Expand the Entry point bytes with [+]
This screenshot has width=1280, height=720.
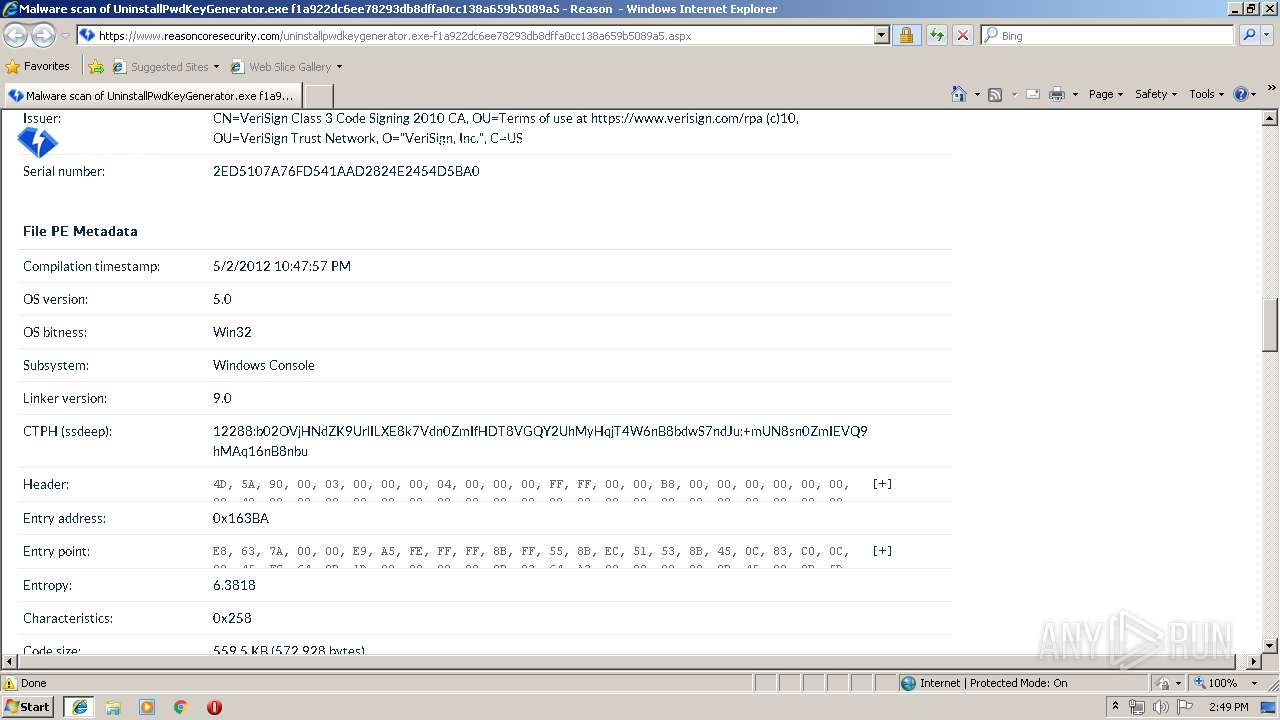tap(882, 551)
